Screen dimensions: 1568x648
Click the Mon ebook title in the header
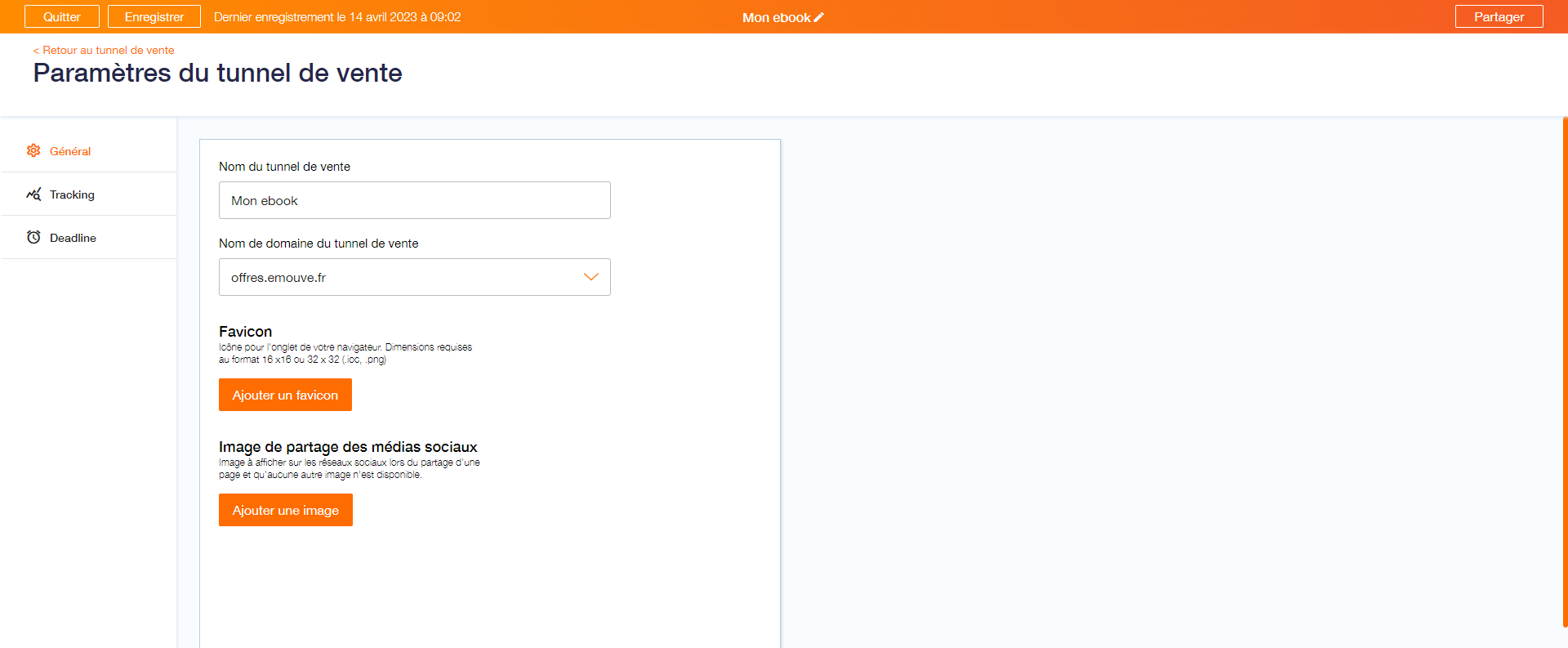click(x=777, y=17)
